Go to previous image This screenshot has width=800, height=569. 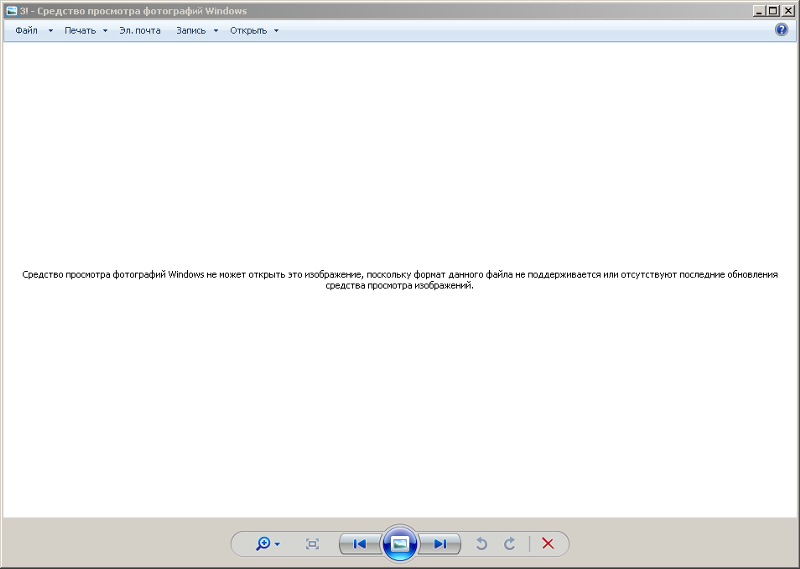tap(360, 544)
